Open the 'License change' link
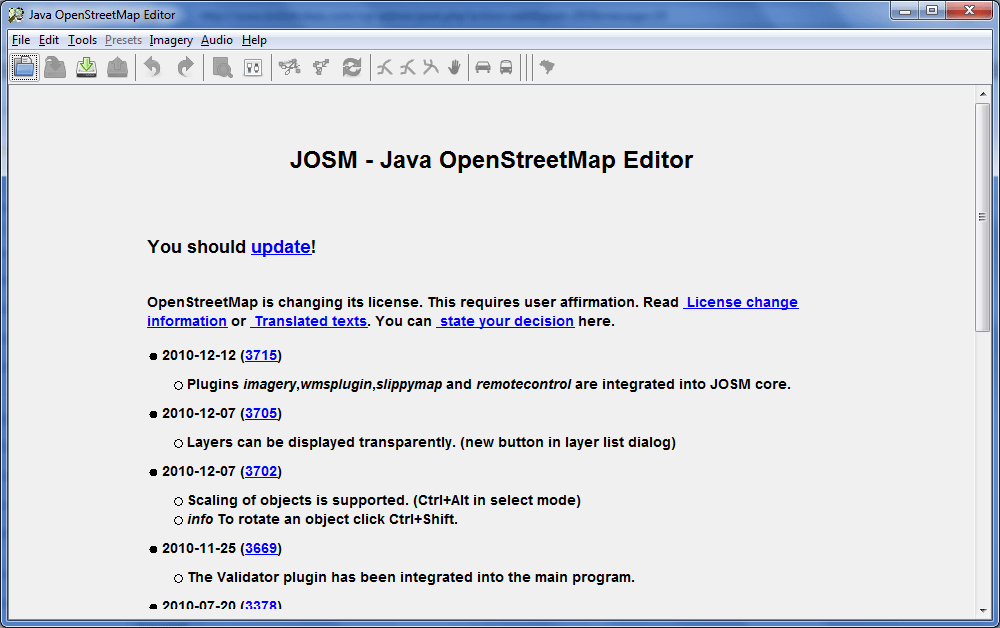 740,302
